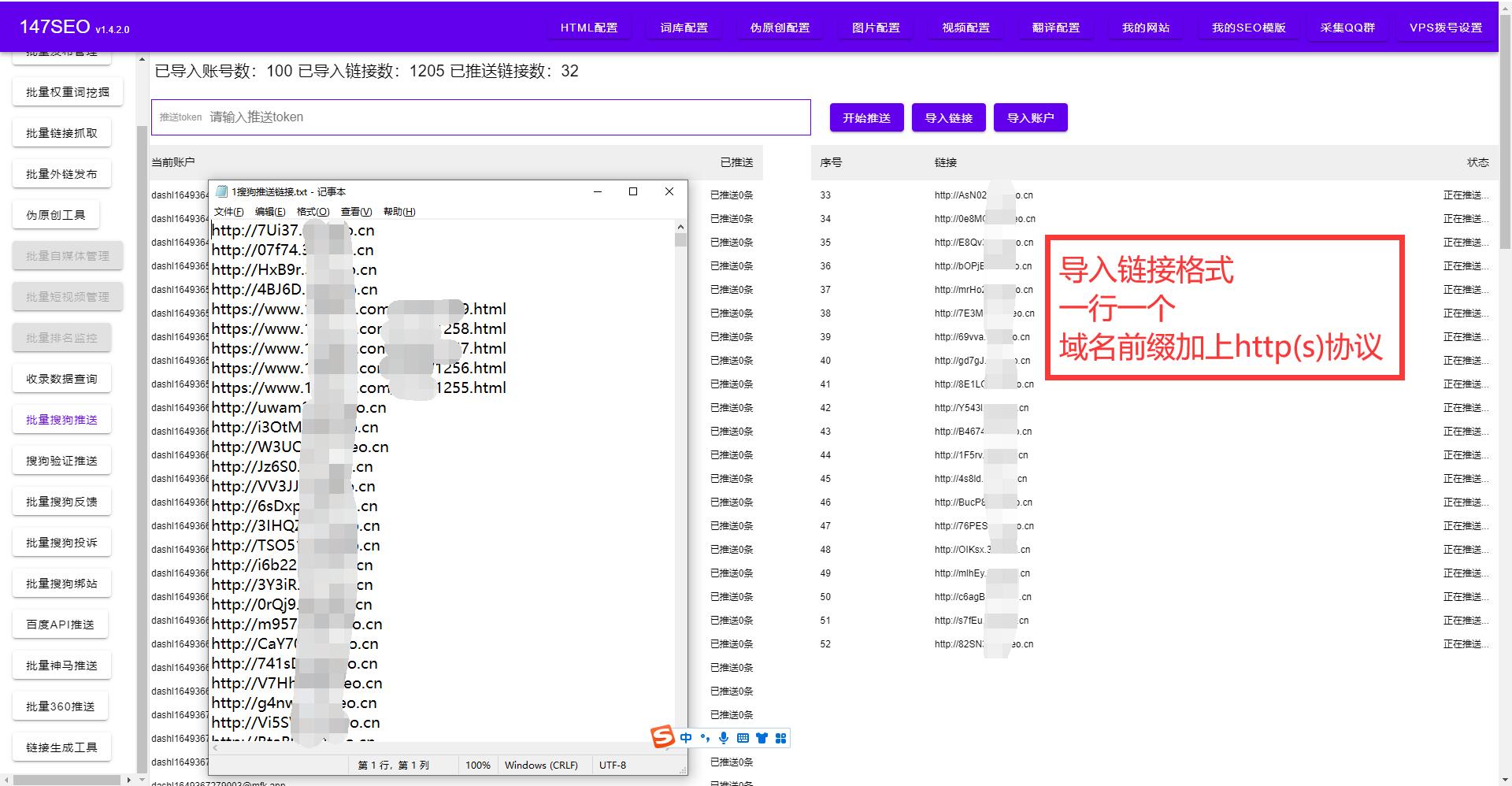Open the Sogou toolbox grid icon

point(780,738)
